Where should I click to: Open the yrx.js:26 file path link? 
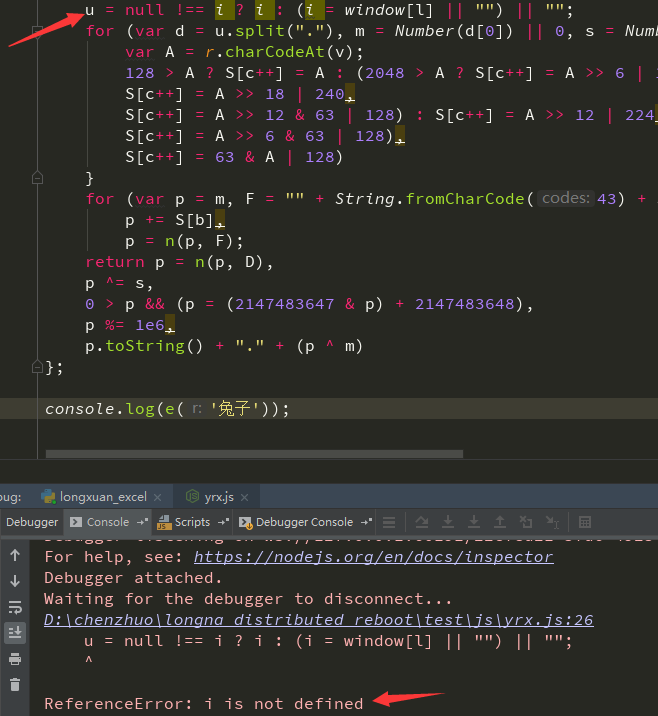[x=318, y=619]
